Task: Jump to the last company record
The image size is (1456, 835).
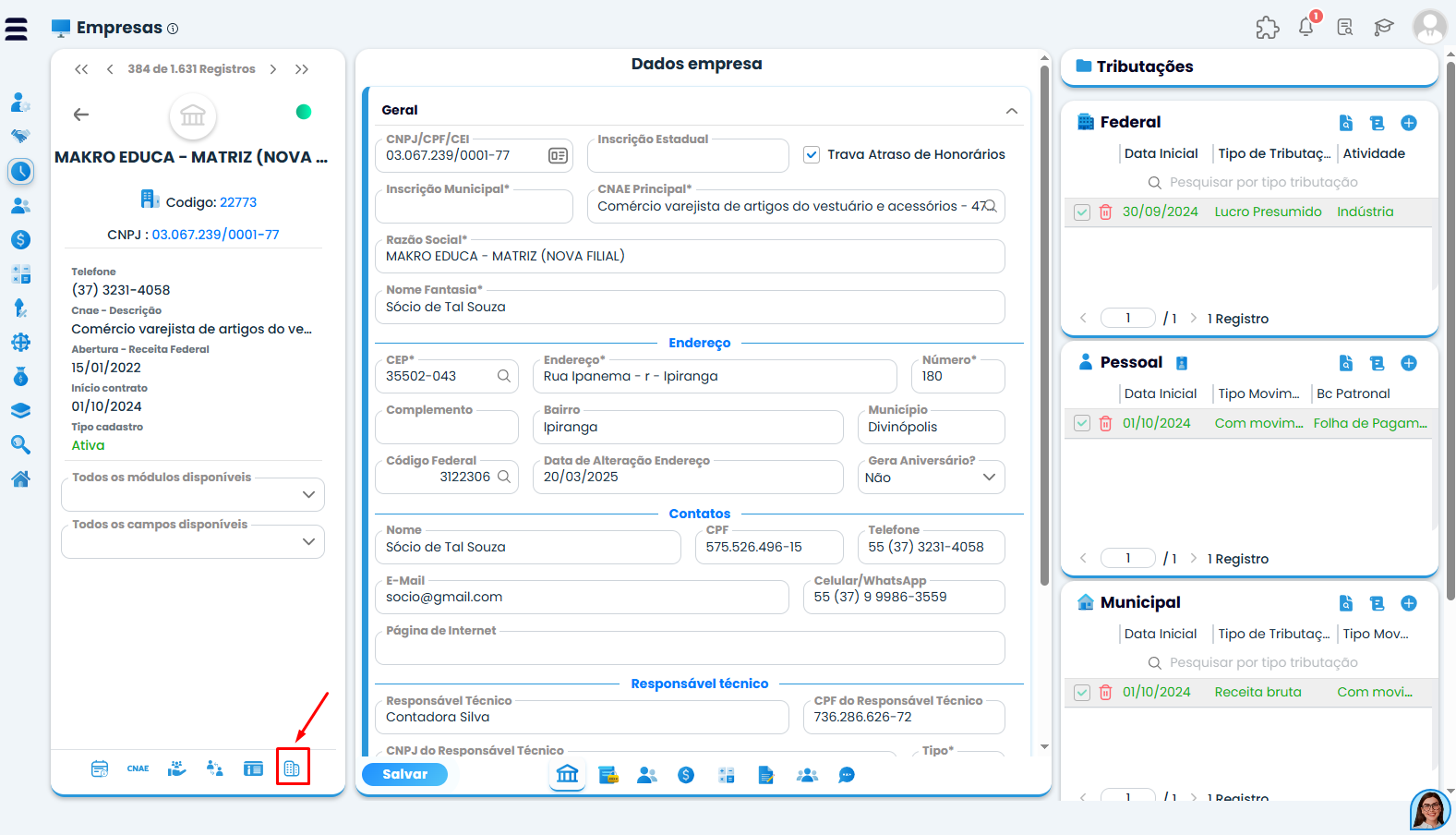Action: click(x=302, y=69)
